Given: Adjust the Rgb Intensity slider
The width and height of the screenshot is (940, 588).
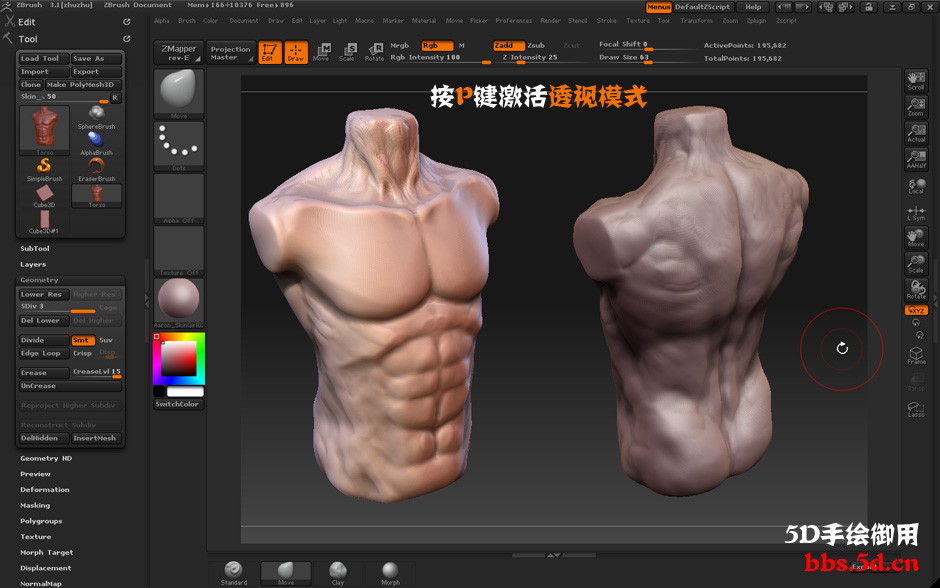Looking at the screenshot, I should pyautogui.click(x=440, y=58).
